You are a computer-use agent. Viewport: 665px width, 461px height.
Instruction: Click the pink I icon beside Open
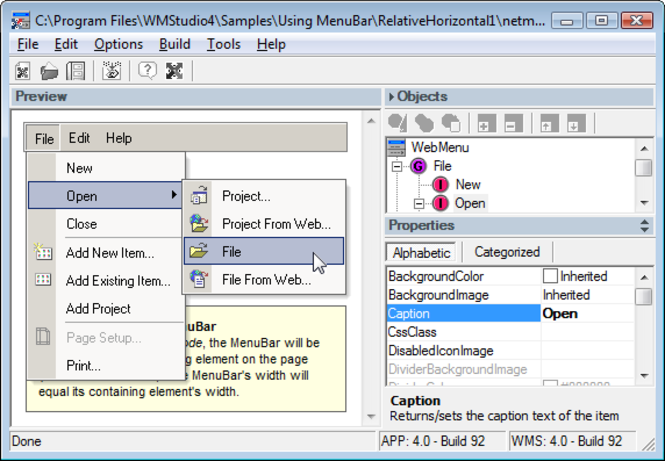[440, 203]
